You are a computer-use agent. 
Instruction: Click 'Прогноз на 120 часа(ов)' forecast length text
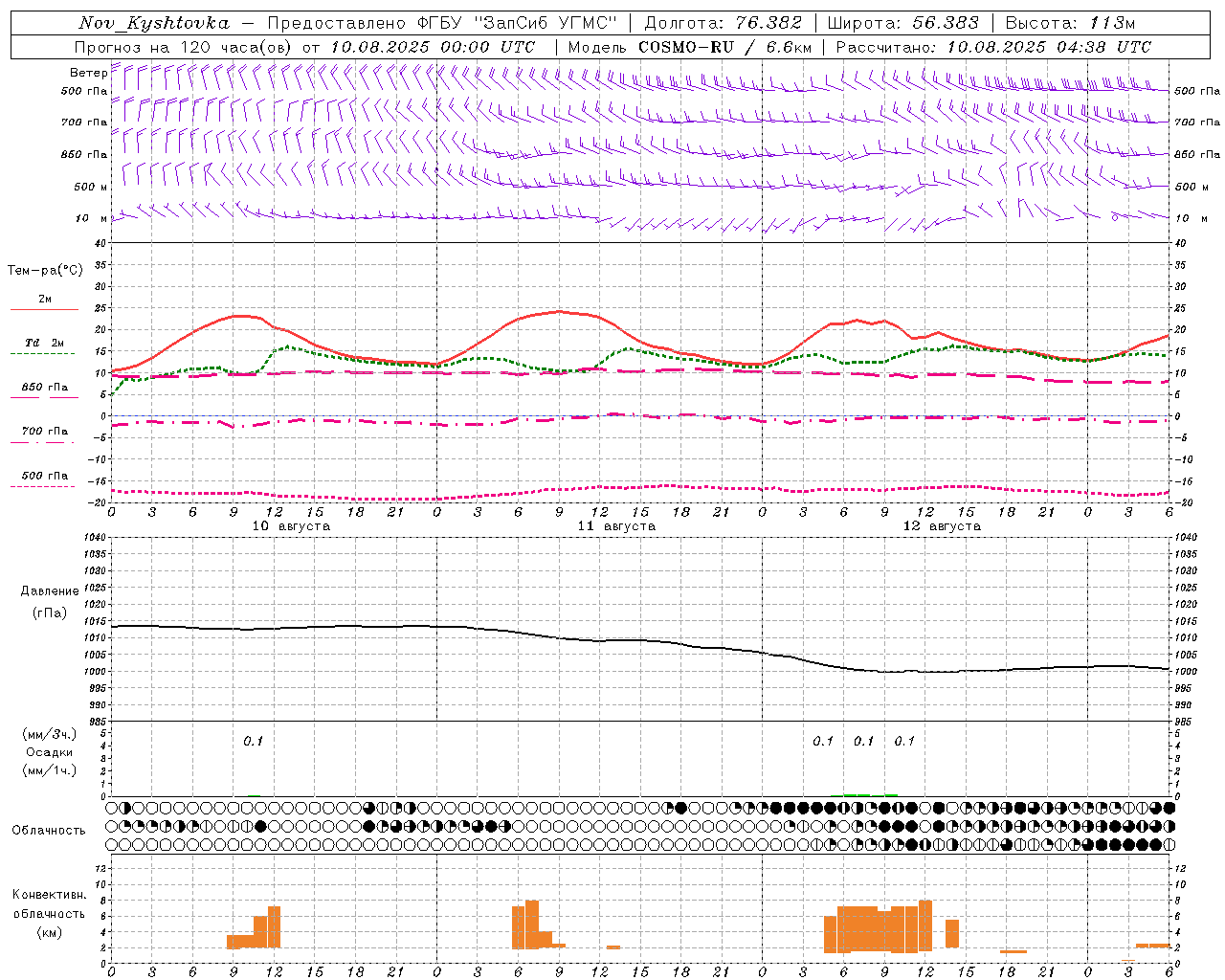[x=184, y=47]
